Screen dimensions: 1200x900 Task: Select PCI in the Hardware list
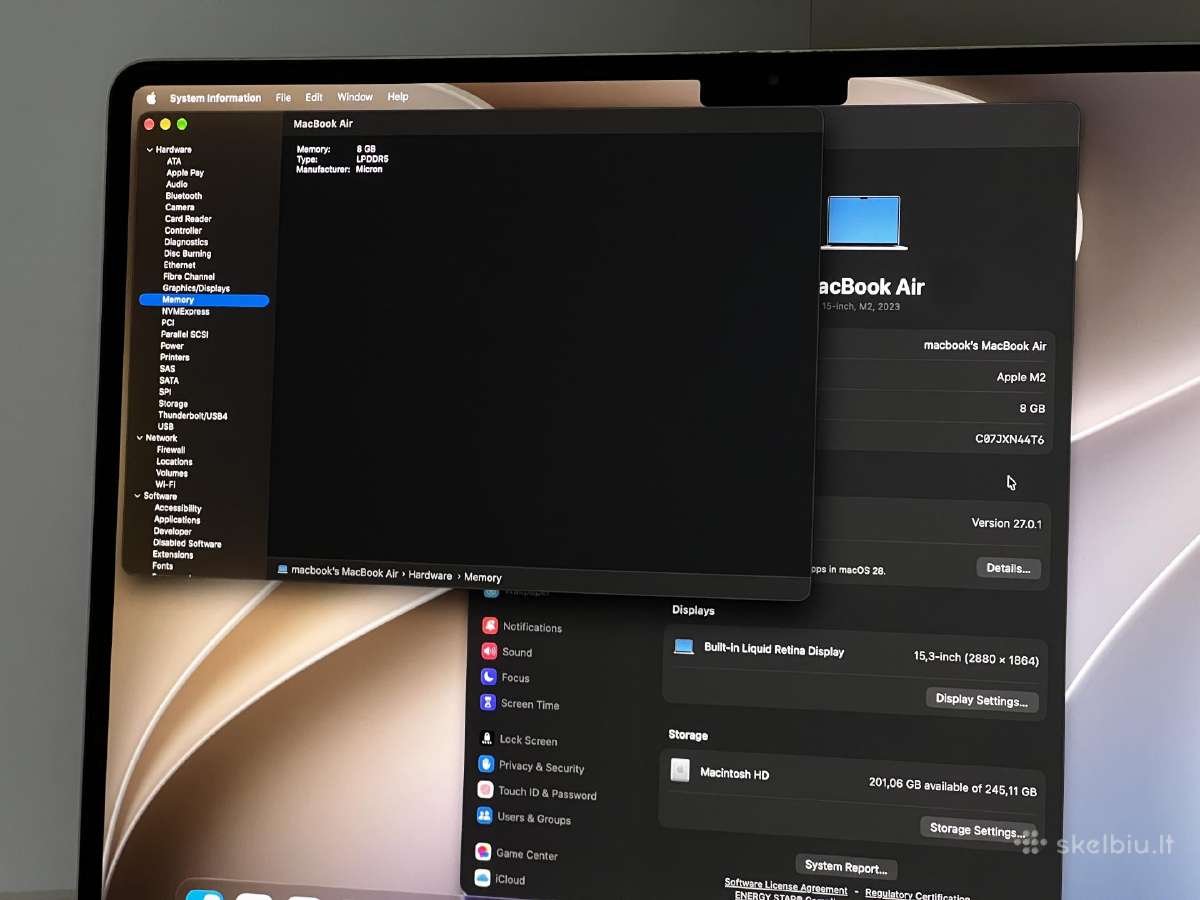(x=168, y=323)
